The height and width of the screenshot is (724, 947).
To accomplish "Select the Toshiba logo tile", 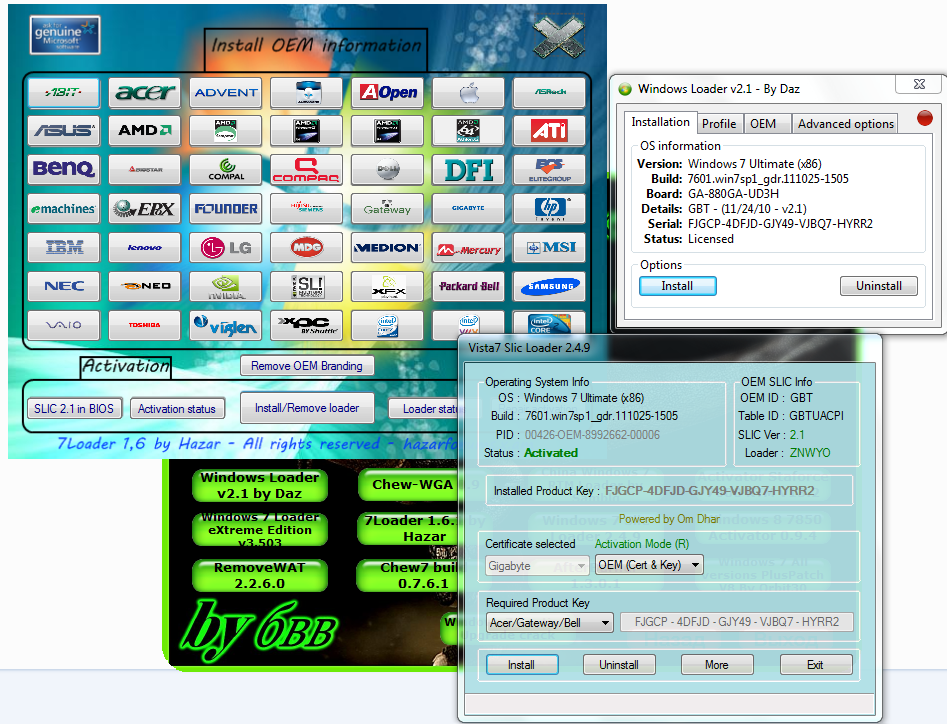I will click(145, 324).
